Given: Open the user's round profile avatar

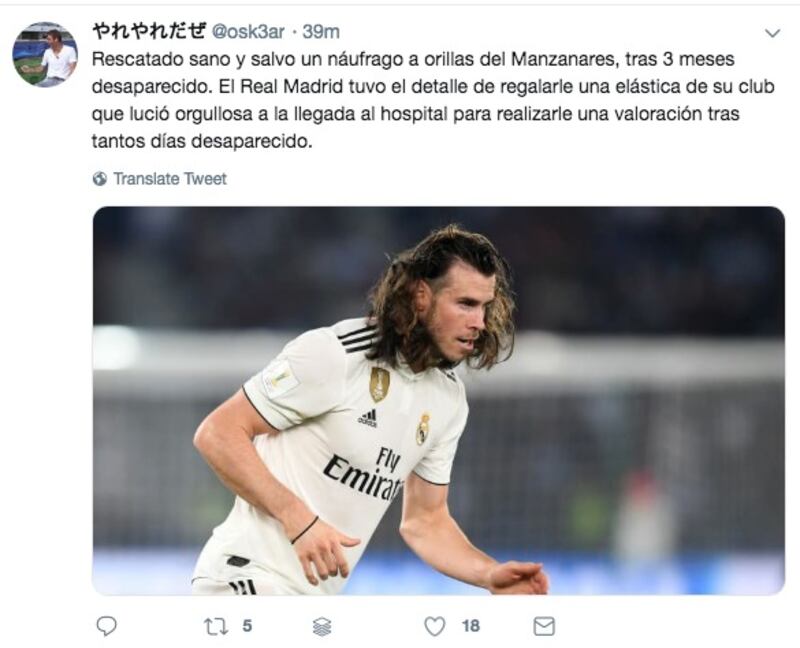Looking at the screenshot, I should tap(45, 55).
